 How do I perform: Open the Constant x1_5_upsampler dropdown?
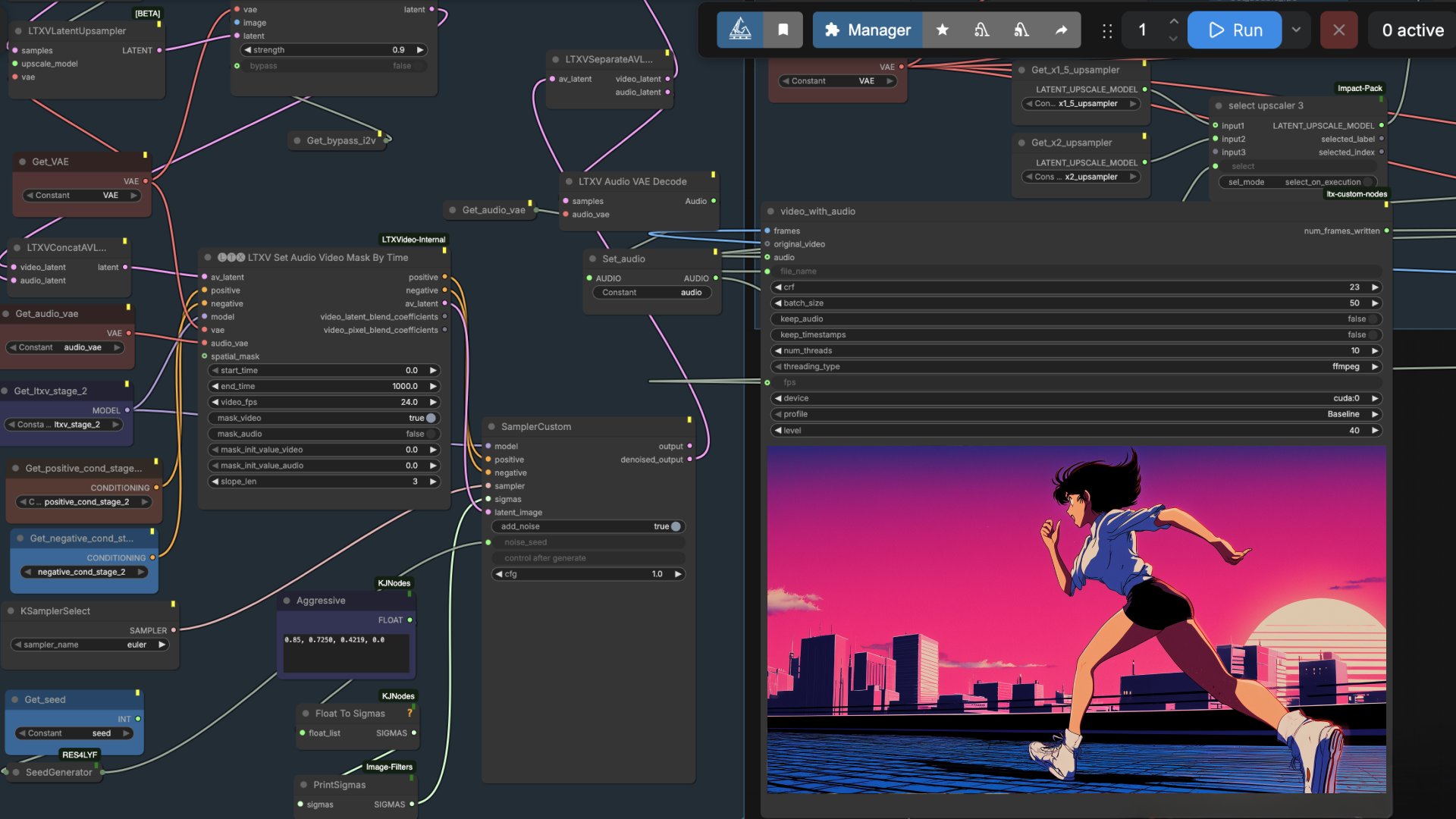[1081, 104]
